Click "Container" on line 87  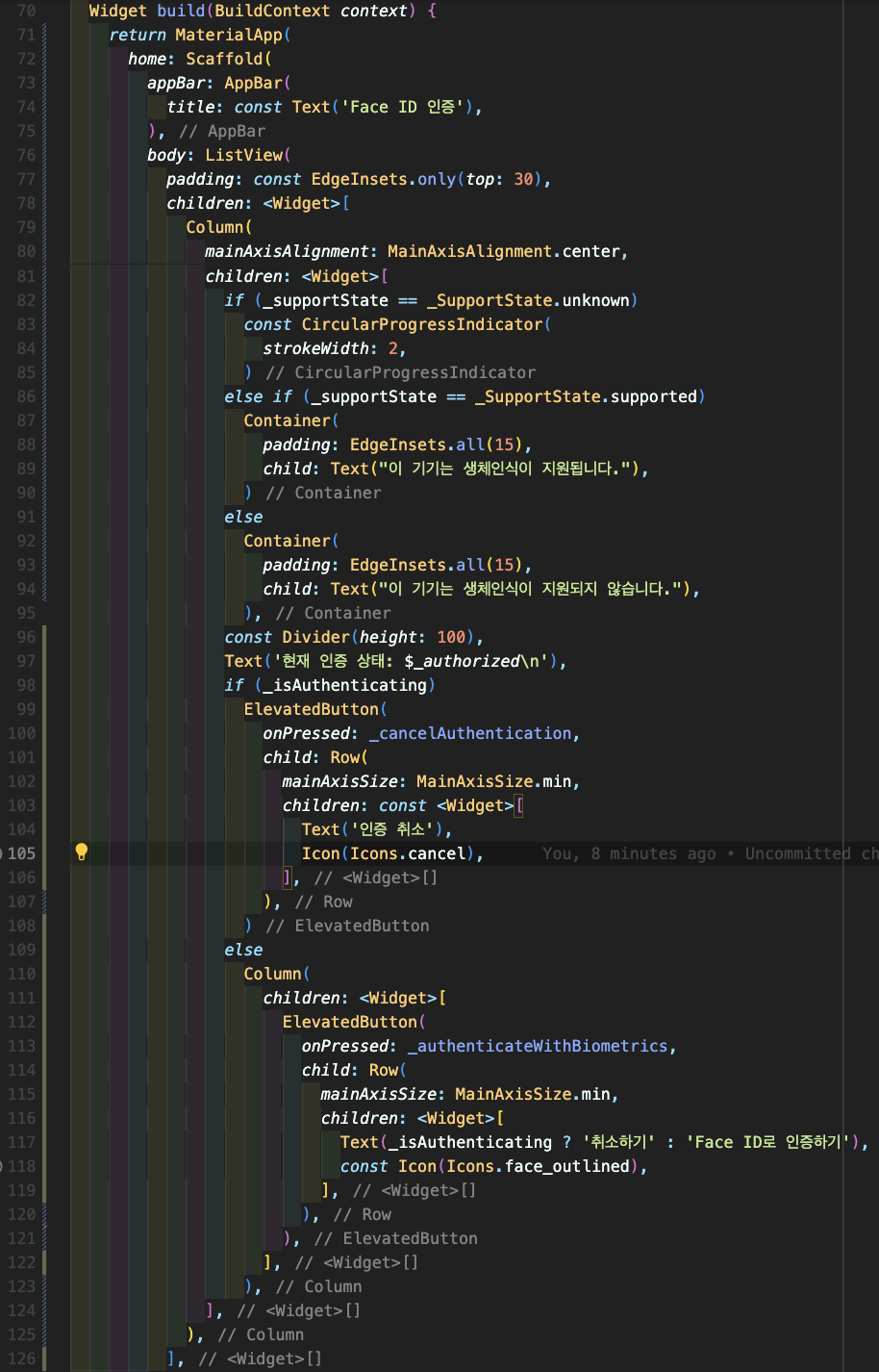(x=287, y=420)
